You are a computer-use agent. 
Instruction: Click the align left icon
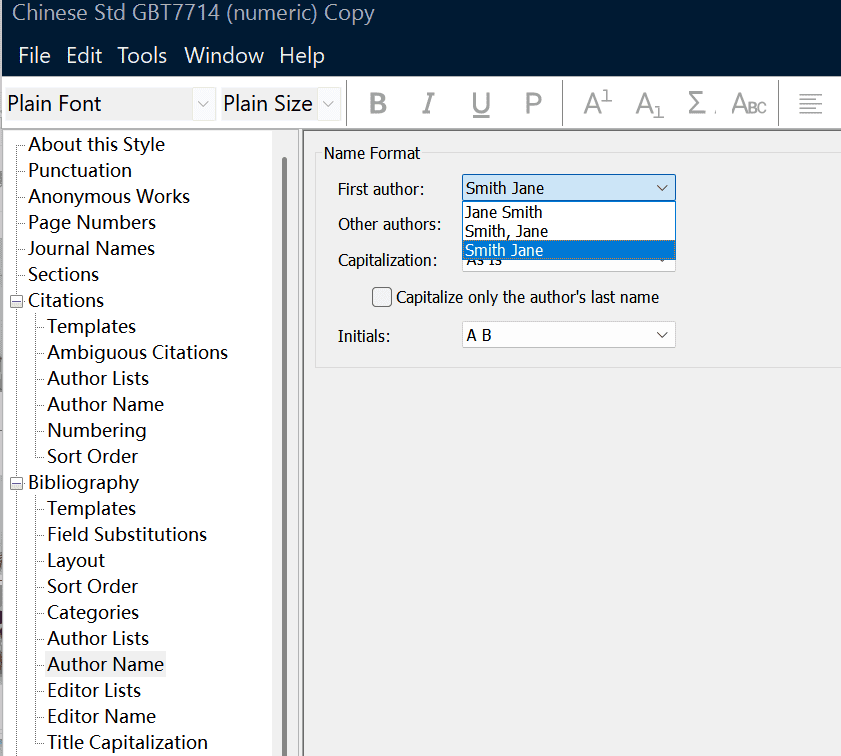coord(810,103)
